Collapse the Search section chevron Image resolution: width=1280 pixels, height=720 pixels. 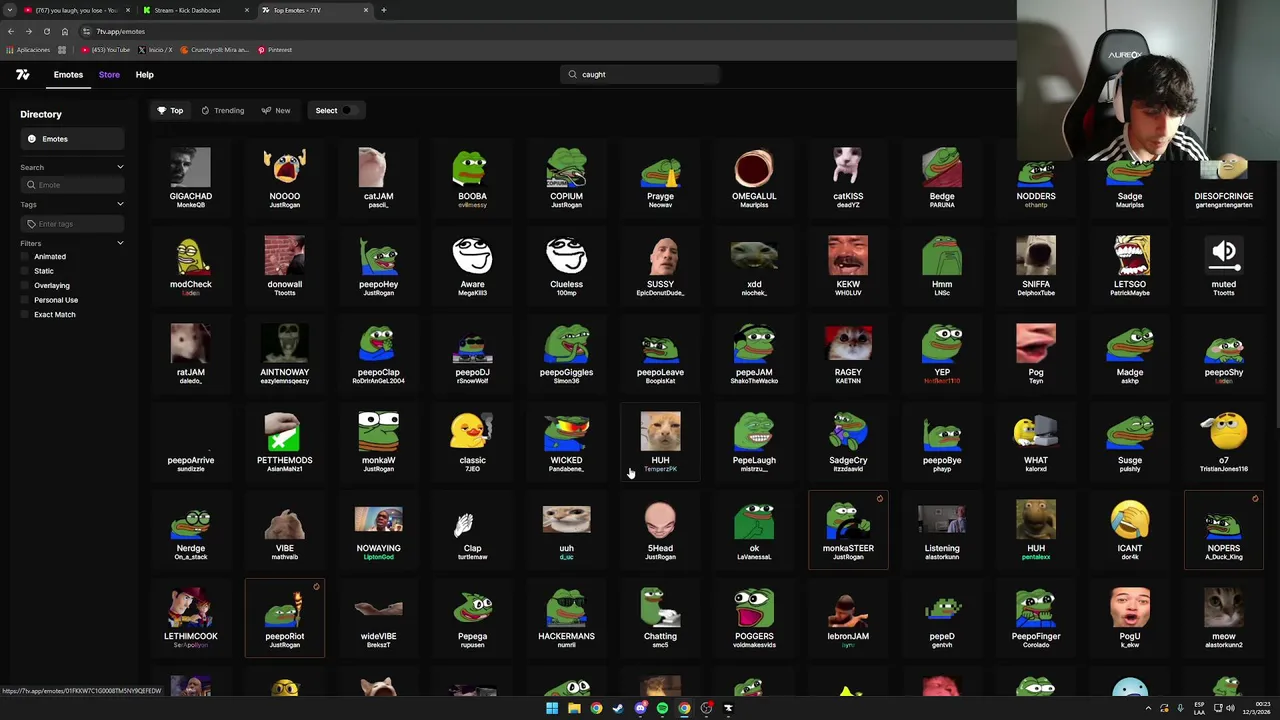point(120,167)
